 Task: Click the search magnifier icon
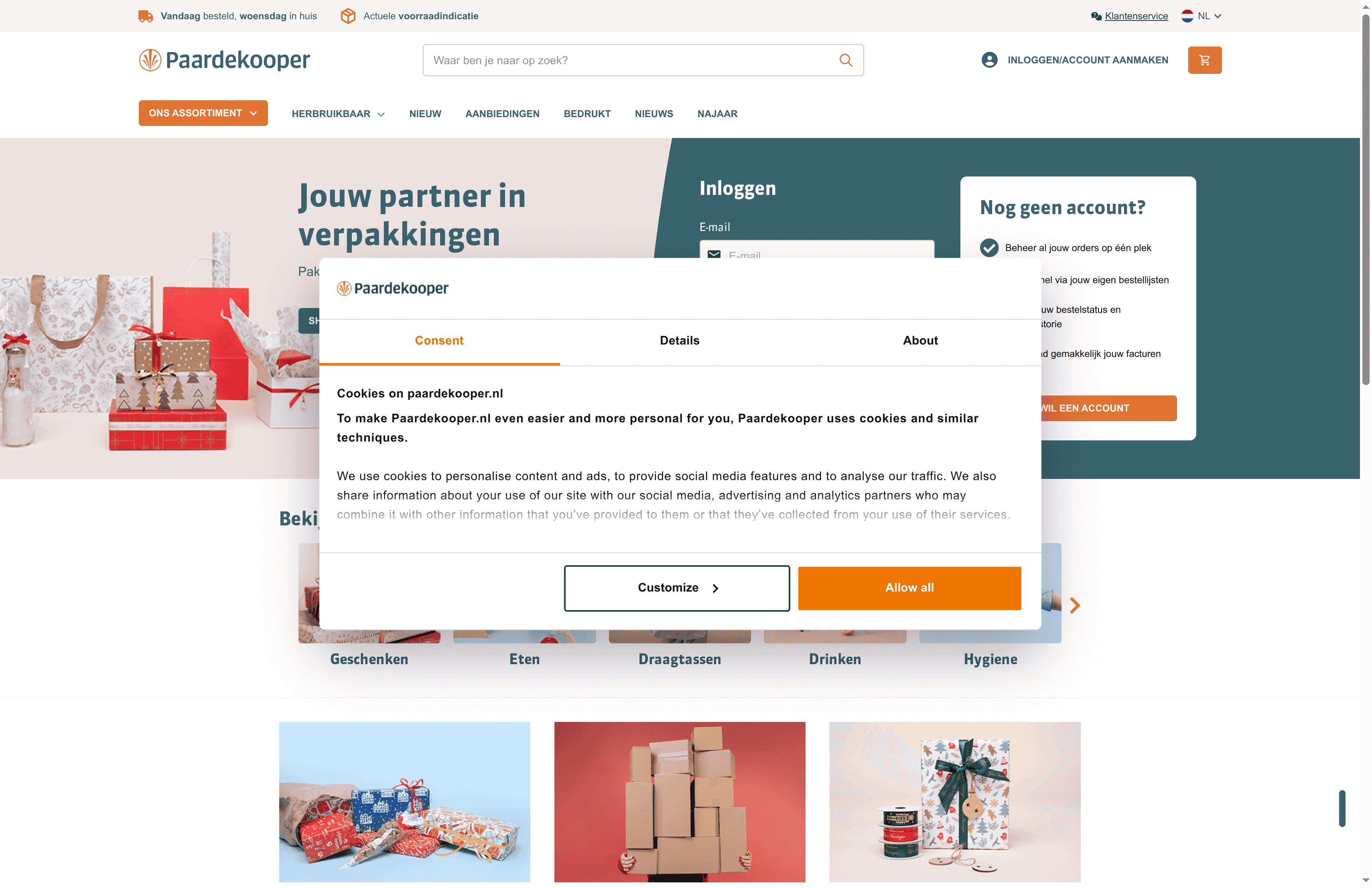click(x=845, y=60)
